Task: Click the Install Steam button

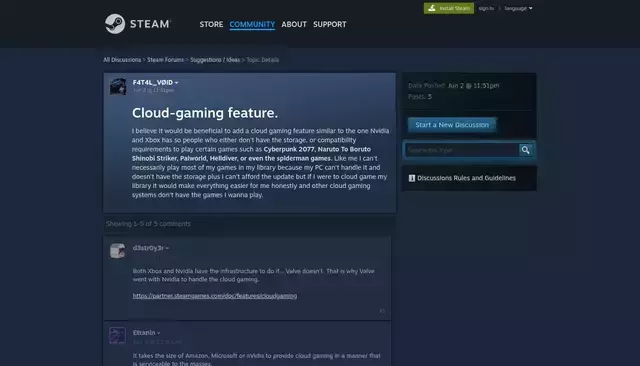Action: (x=449, y=8)
